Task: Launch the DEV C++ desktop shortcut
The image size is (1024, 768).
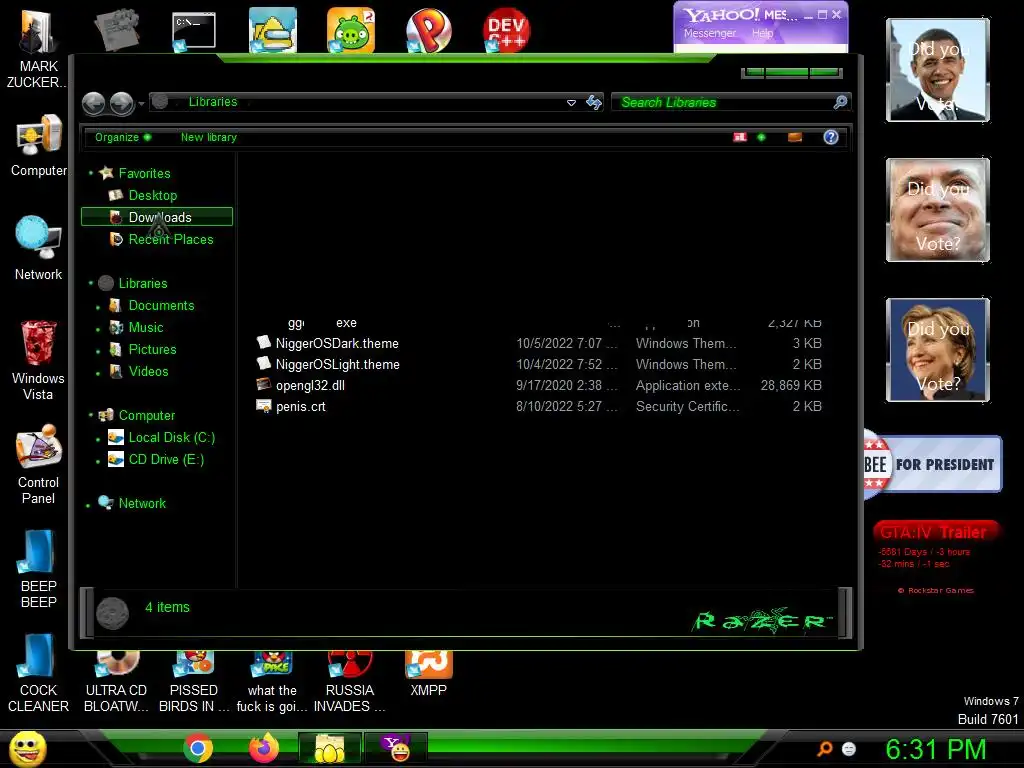Action: point(506,30)
